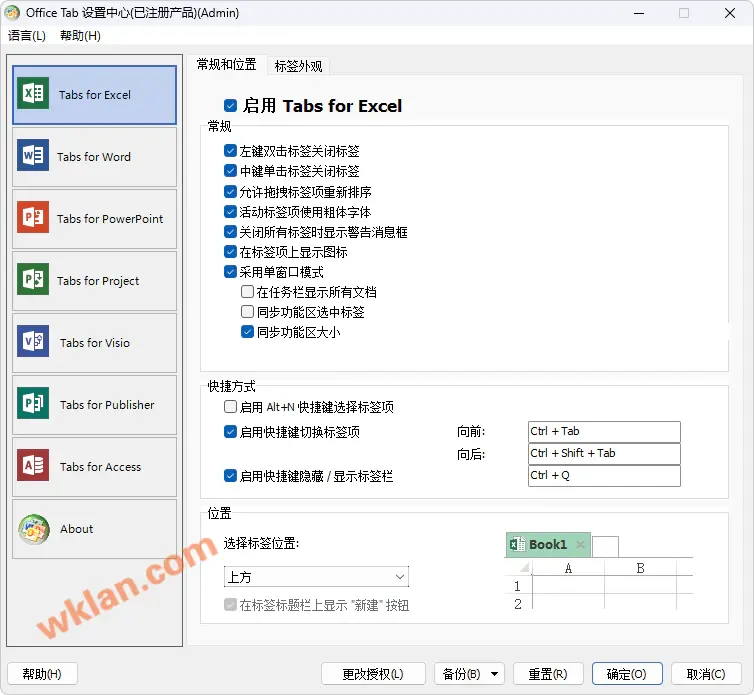Viewport: 754px width, 695px height.
Task: Click the 重置(R) button
Action: click(548, 674)
